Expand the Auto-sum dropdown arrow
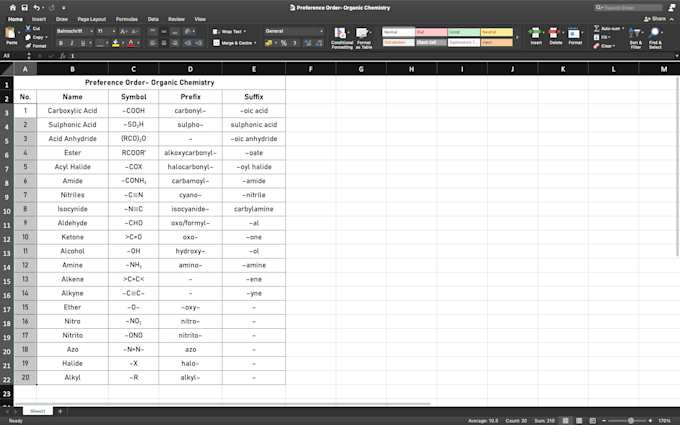The height and width of the screenshot is (425, 680). coord(623,29)
